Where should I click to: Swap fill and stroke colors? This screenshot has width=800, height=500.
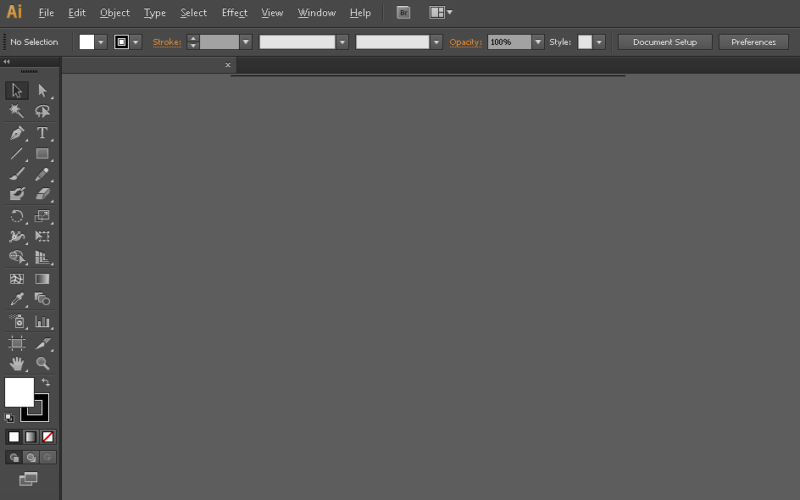pyautogui.click(x=45, y=382)
